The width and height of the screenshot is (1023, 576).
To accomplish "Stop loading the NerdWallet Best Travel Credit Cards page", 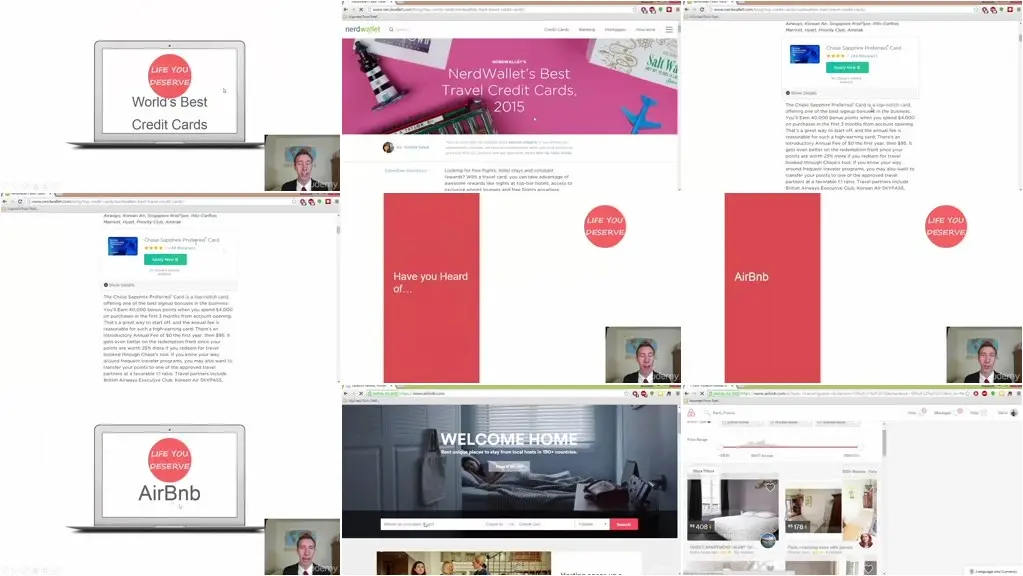I will click(x=361, y=10).
